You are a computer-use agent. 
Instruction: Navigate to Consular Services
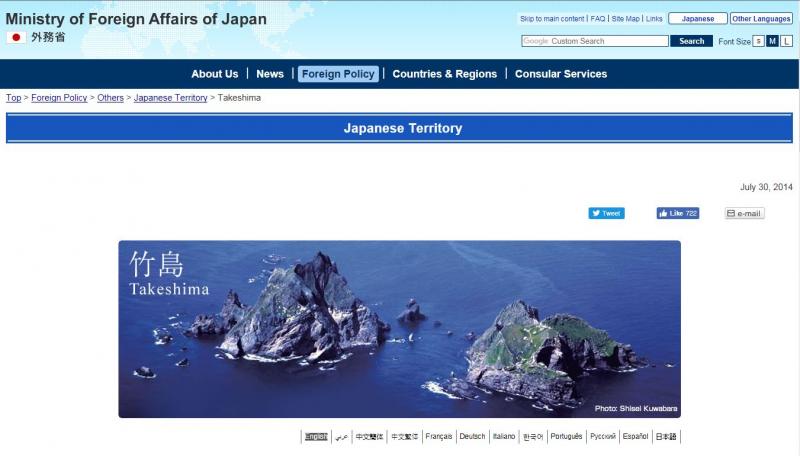coord(560,74)
